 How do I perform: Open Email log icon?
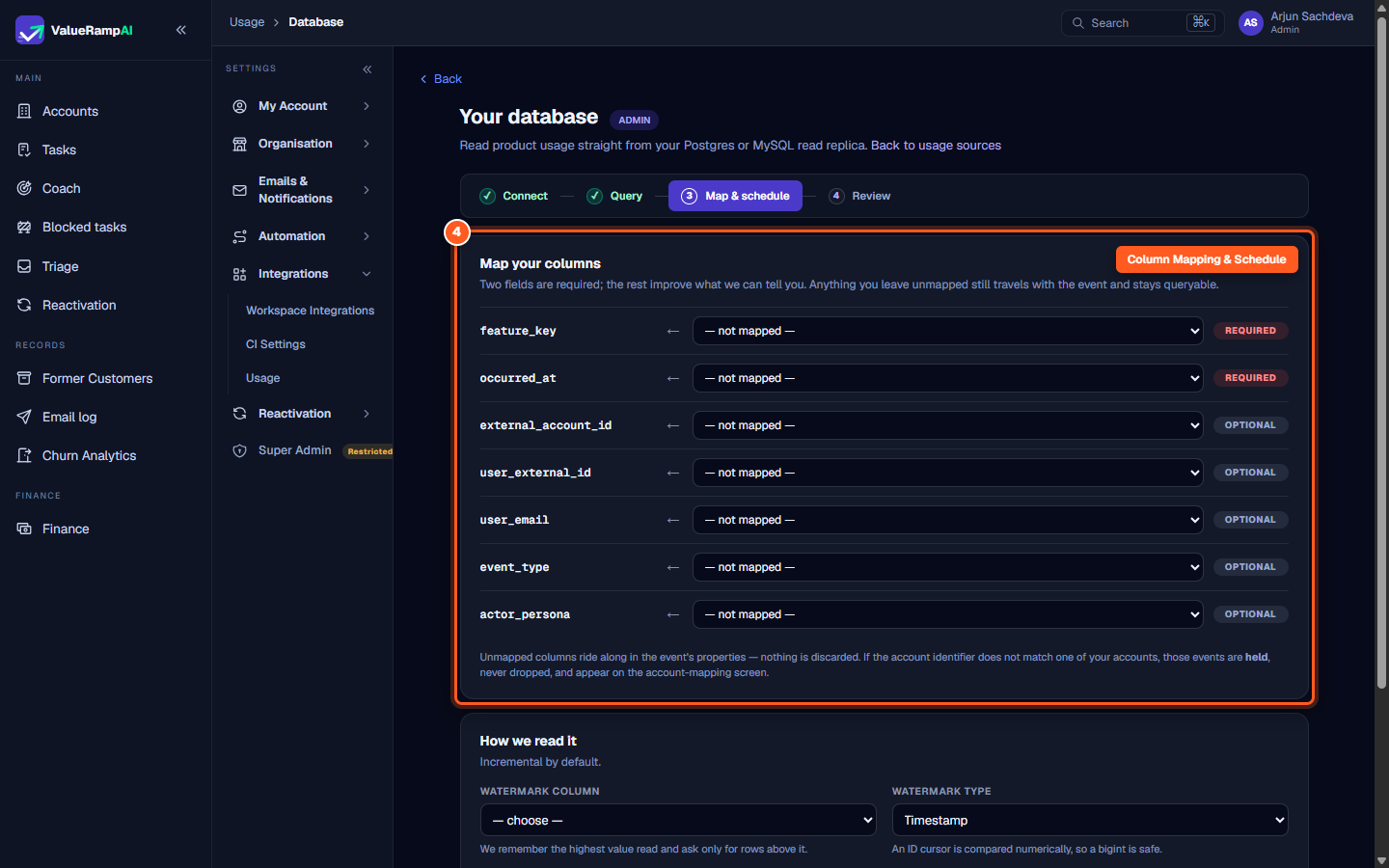(24, 417)
